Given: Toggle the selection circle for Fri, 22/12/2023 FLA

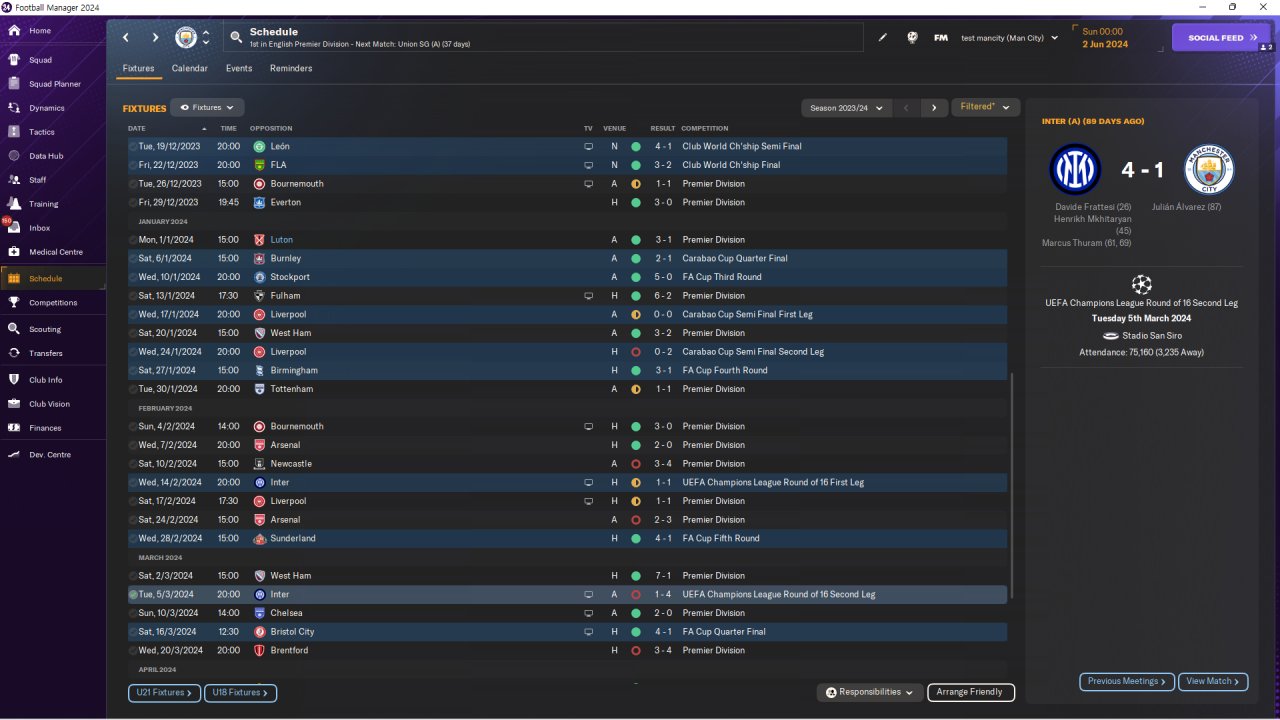Looking at the screenshot, I should [x=133, y=165].
